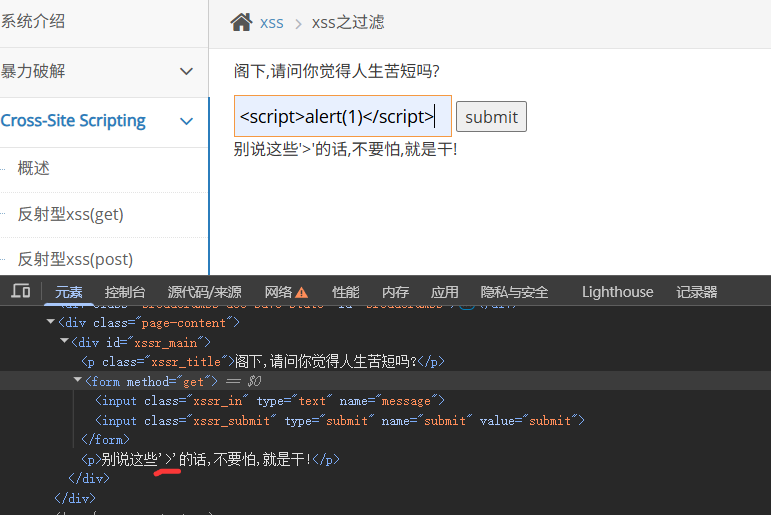Switch to the 控制台 DevTools tab
Viewport: 771px width, 515px height.
[125, 292]
